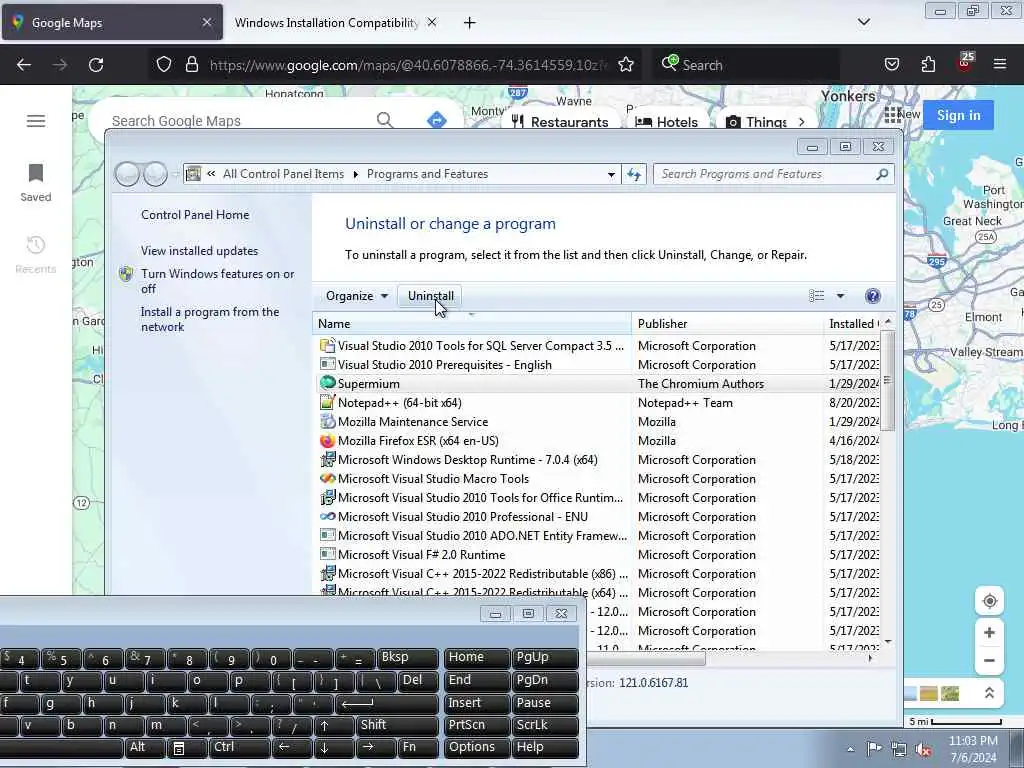Select Microsoft Visual Studio Macro Tools
1024x768 pixels.
(x=598, y=479)
